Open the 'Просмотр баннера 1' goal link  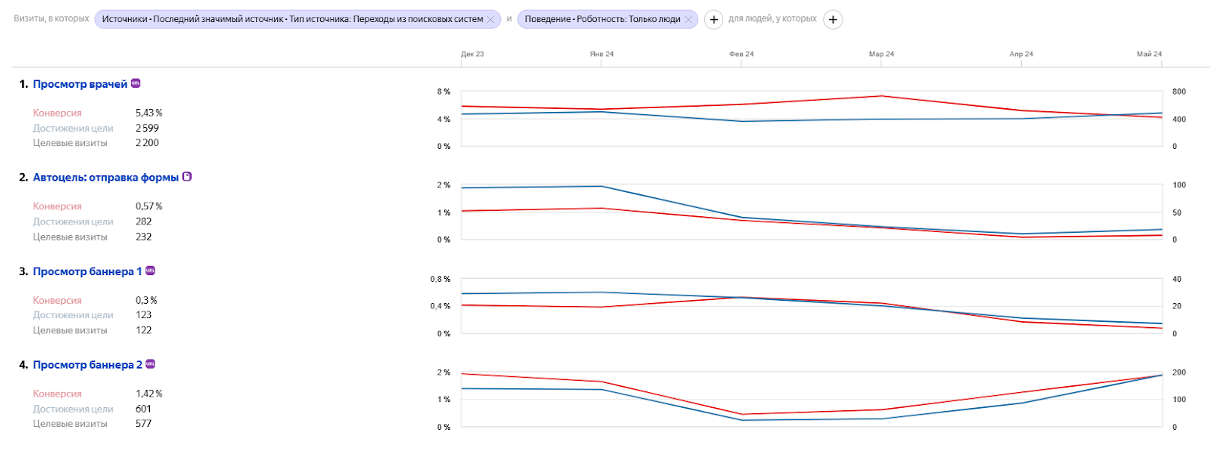(87, 271)
